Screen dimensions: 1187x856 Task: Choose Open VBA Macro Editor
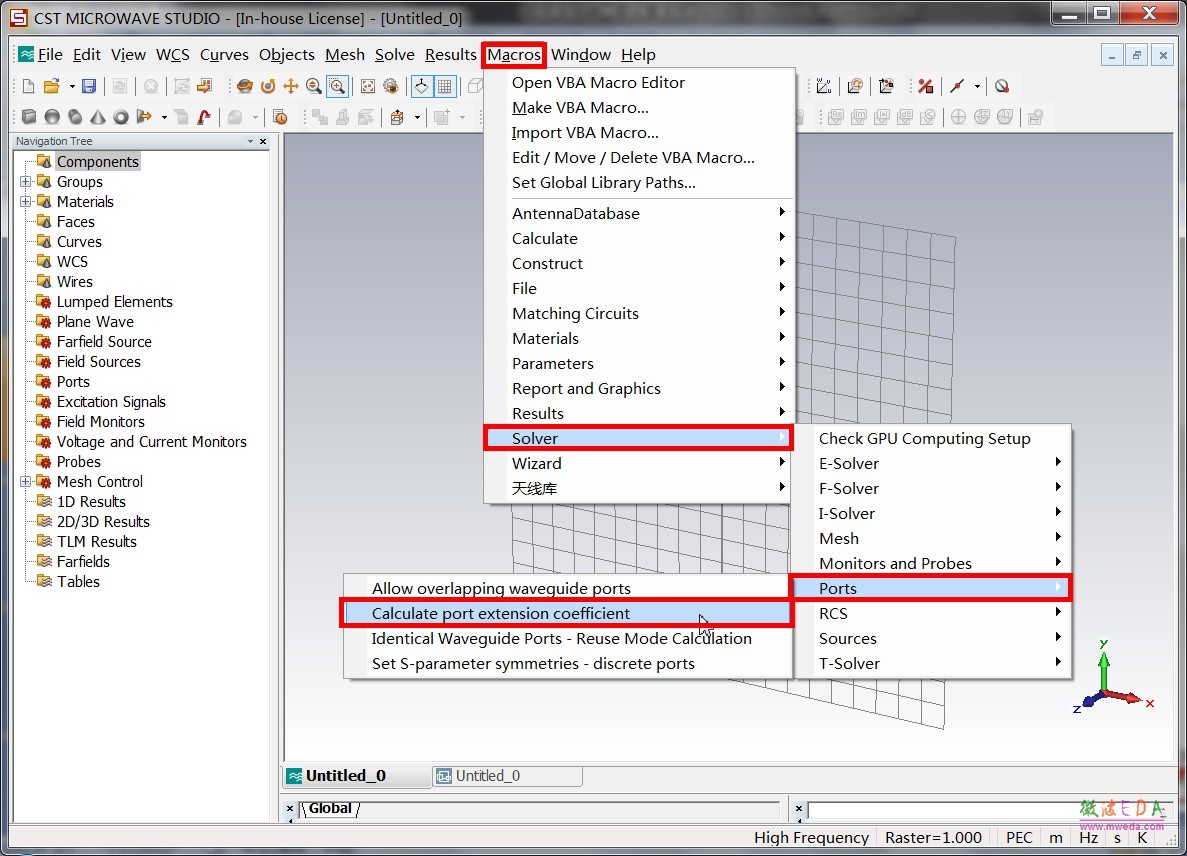[639, 82]
